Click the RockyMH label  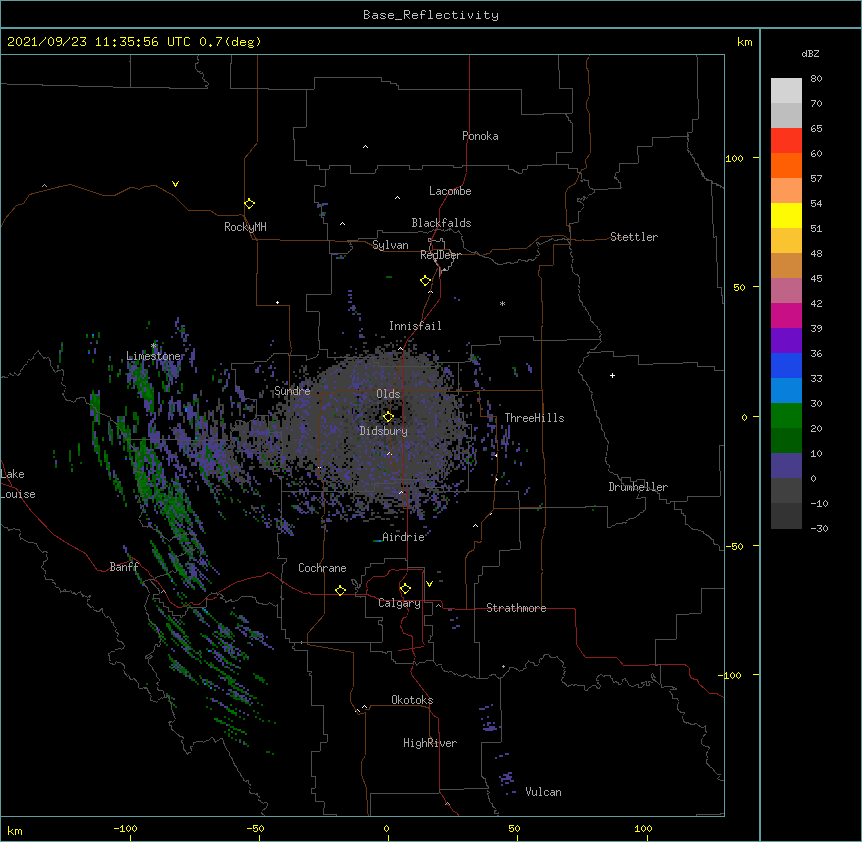coord(245,227)
